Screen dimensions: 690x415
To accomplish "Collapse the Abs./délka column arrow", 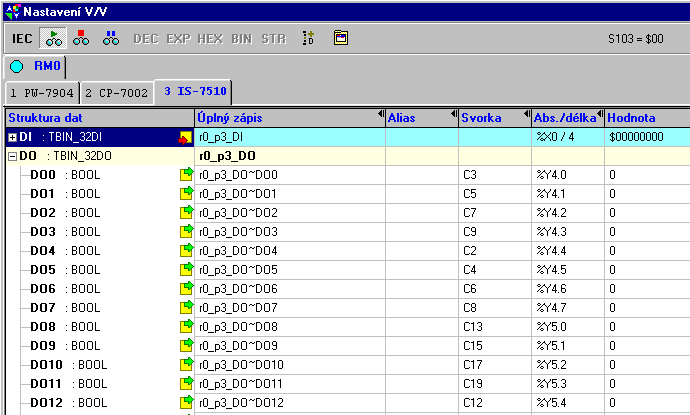I will coord(600,114).
